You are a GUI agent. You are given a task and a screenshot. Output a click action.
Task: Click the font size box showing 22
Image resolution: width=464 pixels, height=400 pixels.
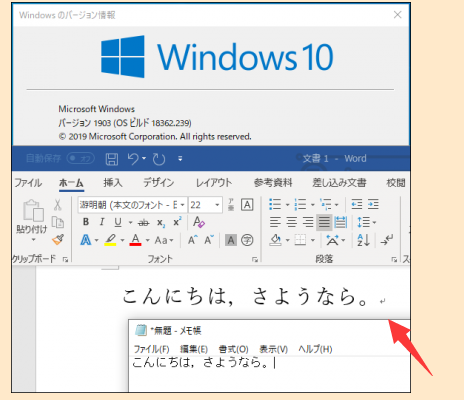pyautogui.click(x=201, y=205)
